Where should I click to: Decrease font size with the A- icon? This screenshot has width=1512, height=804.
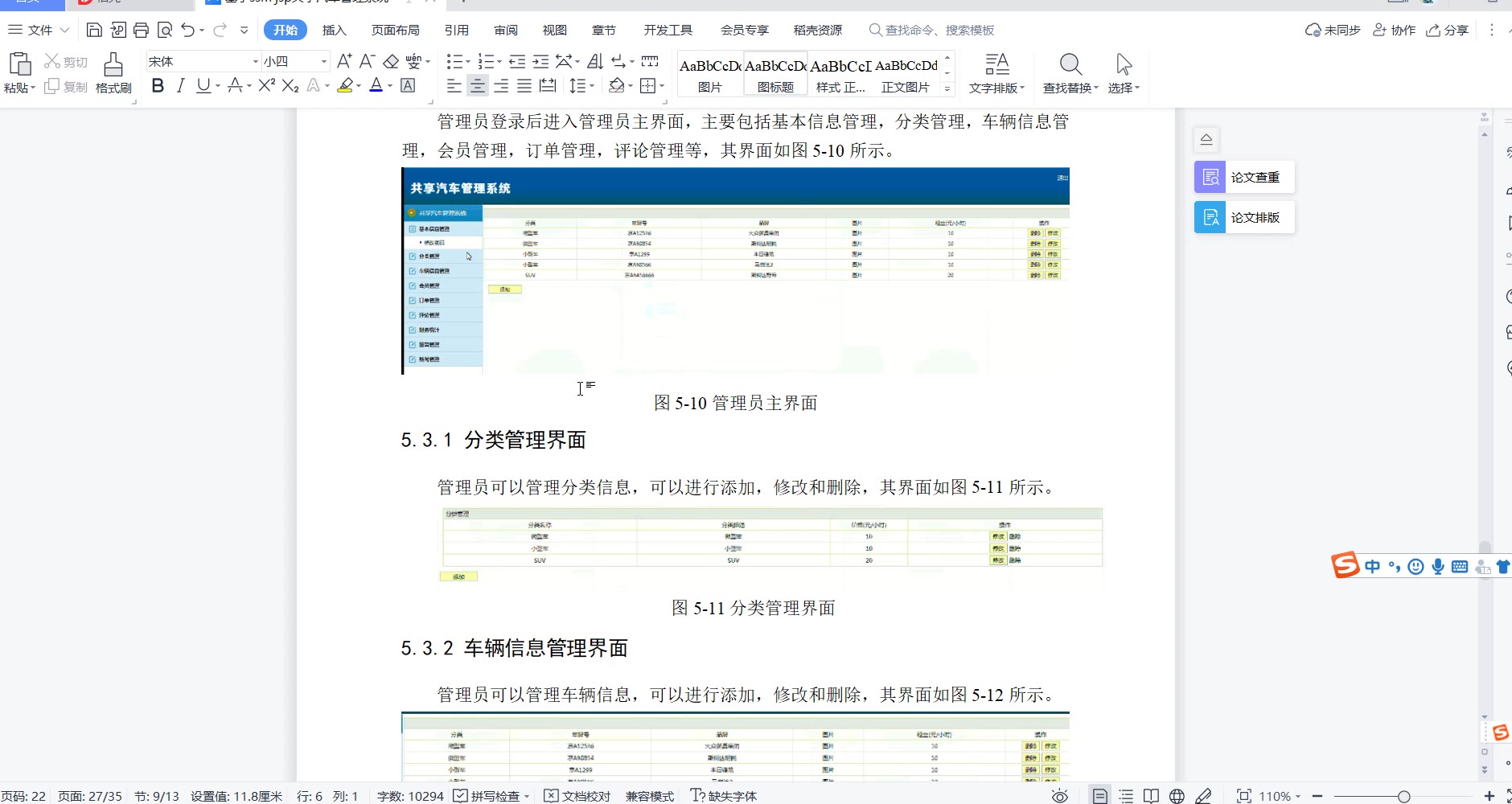[368, 61]
